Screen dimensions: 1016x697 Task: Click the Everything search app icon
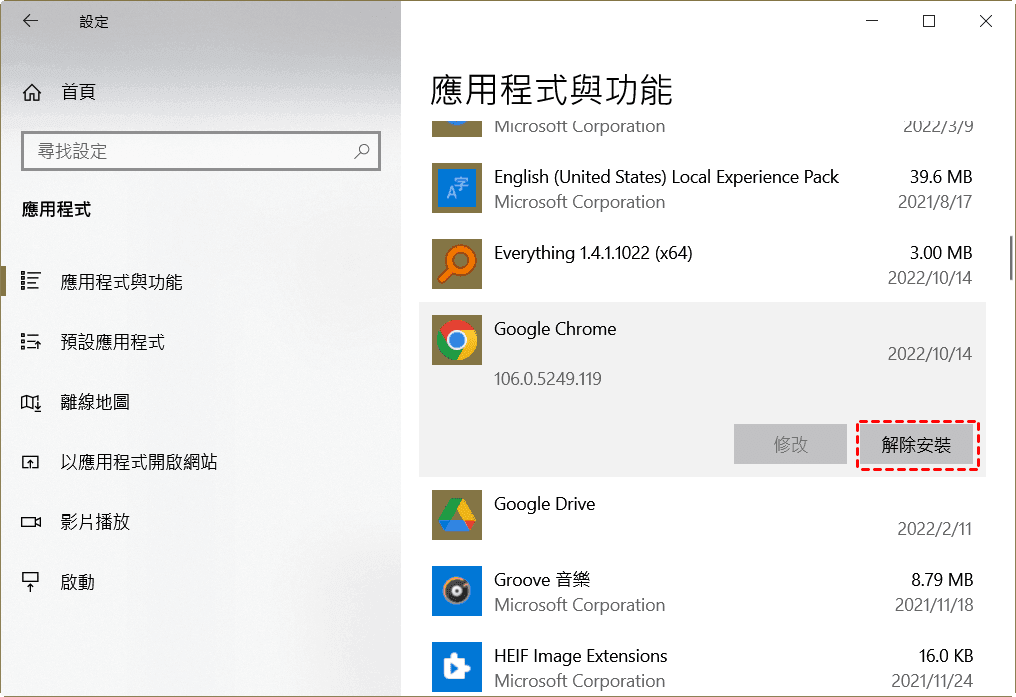[456, 264]
